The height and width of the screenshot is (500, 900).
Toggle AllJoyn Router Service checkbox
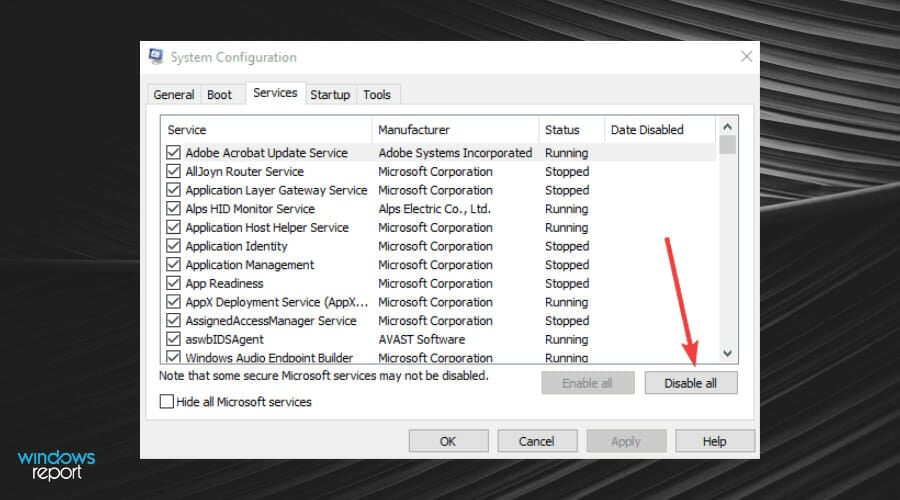[x=174, y=172]
